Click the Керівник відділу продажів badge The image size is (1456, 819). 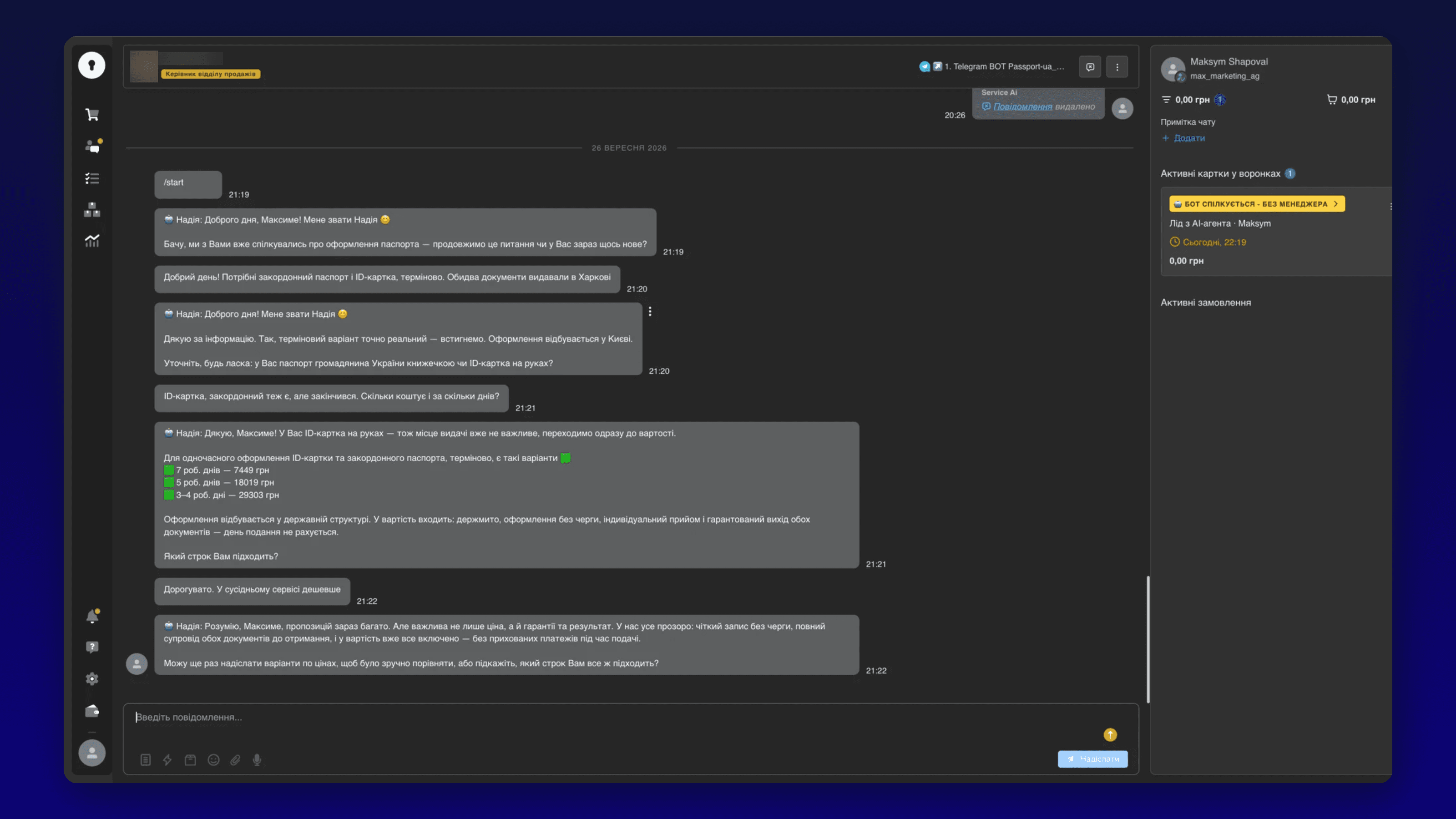point(211,73)
